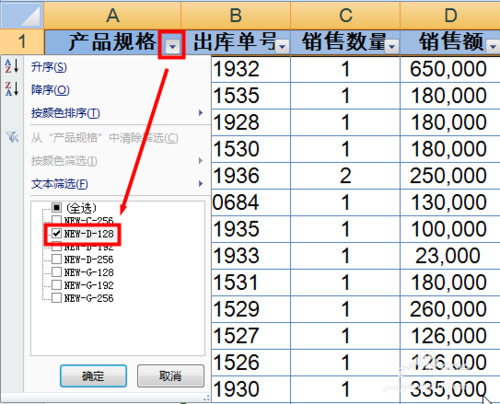Click the 产品规格 header cell

click(113, 42)
